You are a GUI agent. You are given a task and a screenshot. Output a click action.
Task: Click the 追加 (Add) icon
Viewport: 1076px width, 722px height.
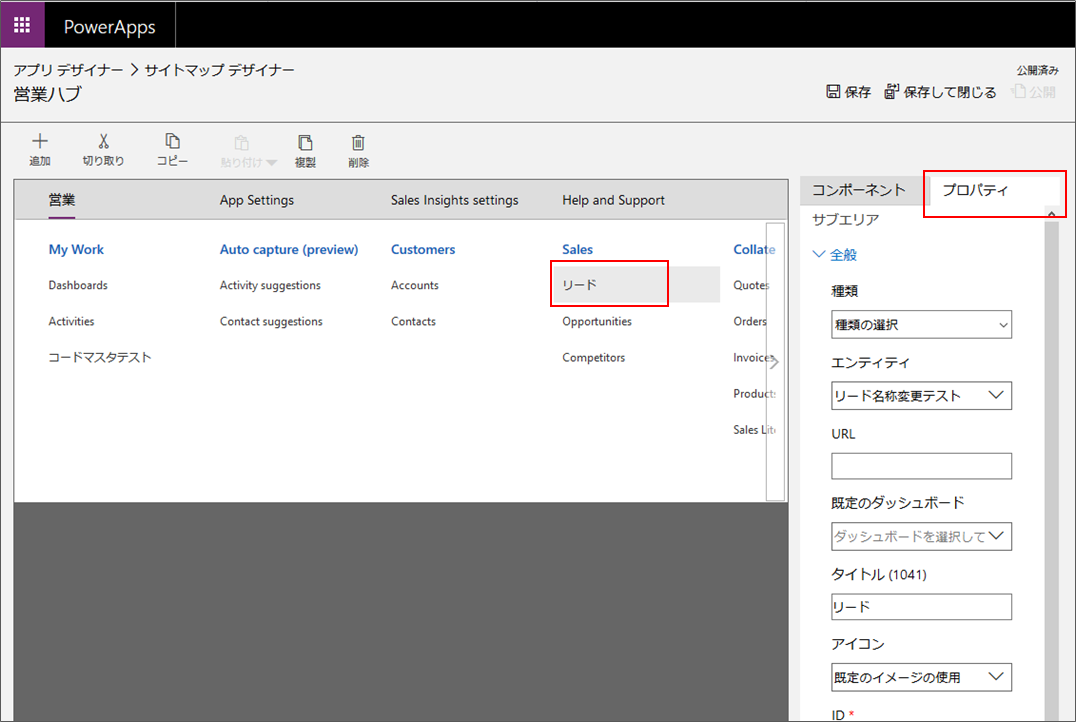click(39, 148)
